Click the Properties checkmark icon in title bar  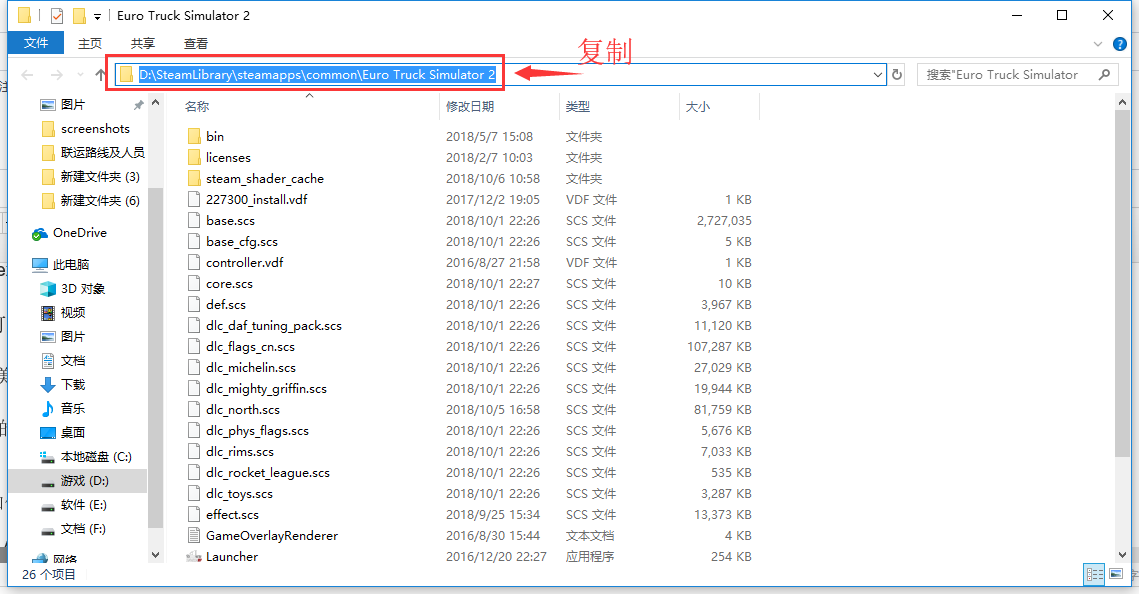pos(57,15)
